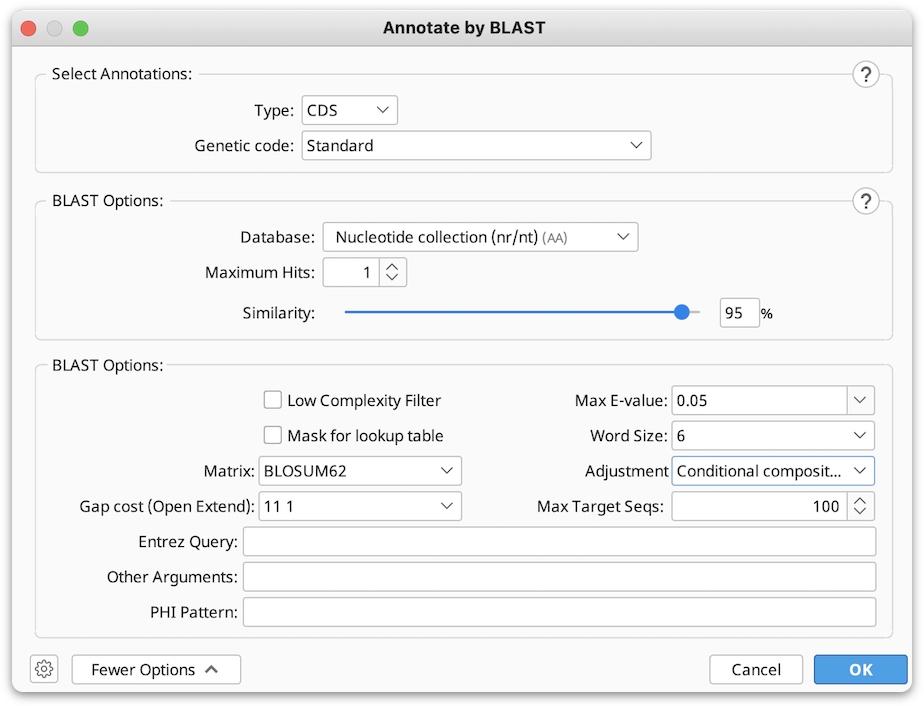Enable the Low Complexity Filter checkbox

(x=272, y=400)
